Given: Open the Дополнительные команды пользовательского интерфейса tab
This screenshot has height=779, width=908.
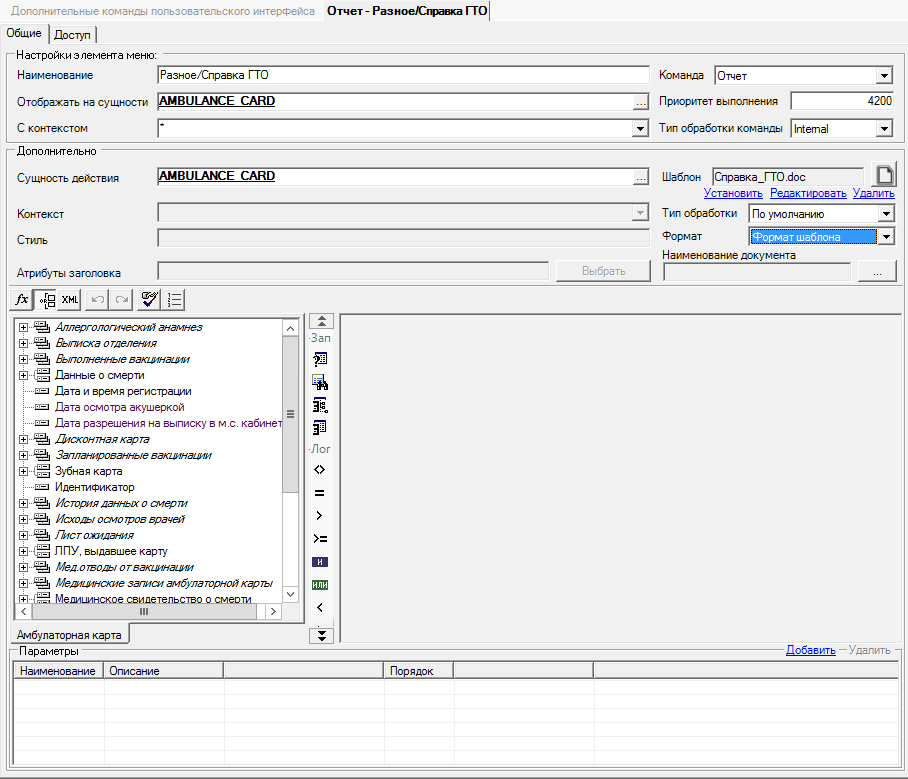Looking at the screenshot, I should coord(163,11).
